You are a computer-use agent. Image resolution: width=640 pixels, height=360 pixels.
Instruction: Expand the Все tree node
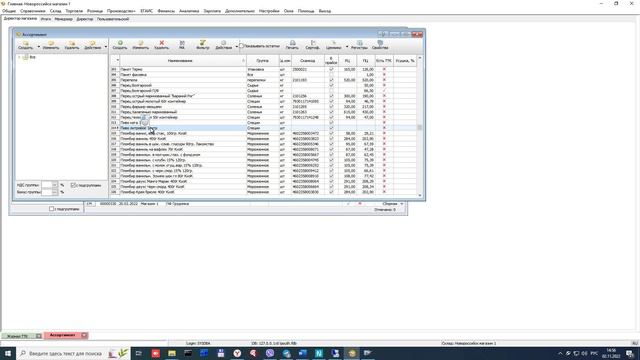(19, 57)
